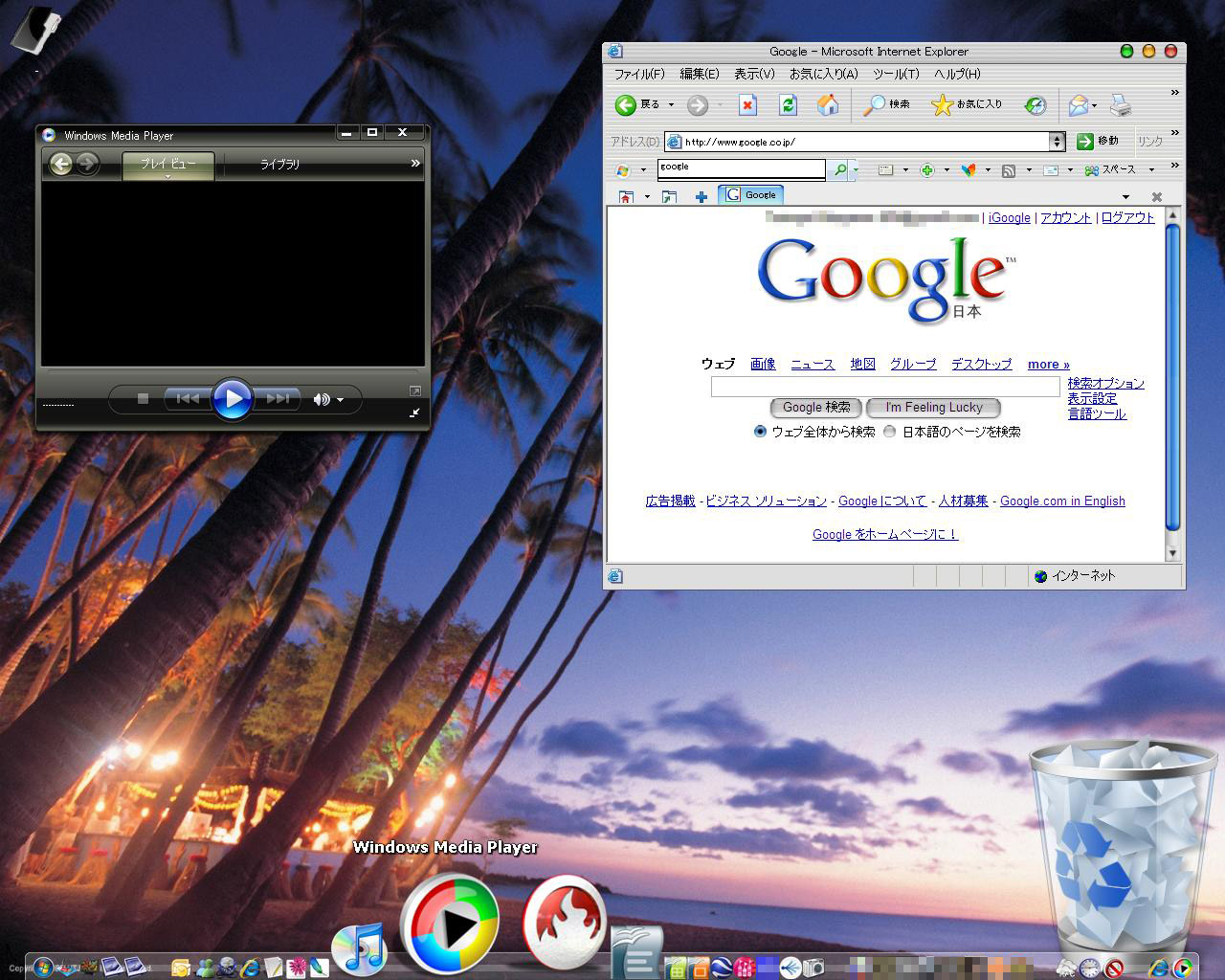Go back in Windows Media Player

[x=60, y=165]
